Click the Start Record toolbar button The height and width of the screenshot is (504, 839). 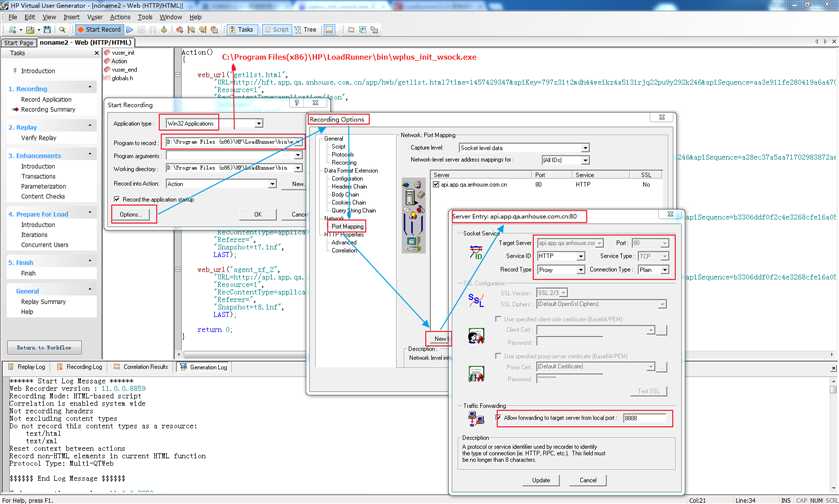(x=99, y=29)
